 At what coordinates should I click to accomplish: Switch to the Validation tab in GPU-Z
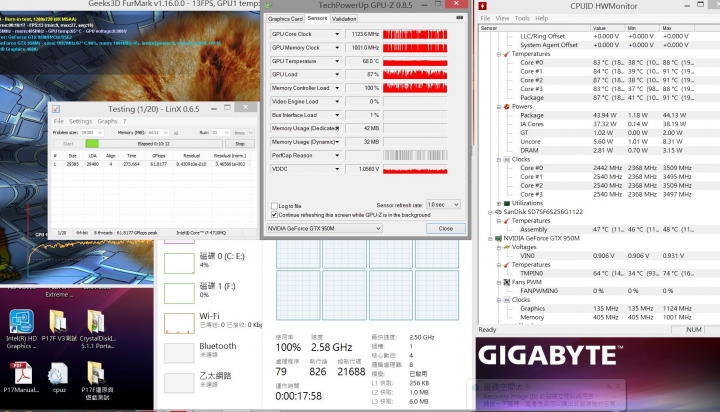pos(344,19)
